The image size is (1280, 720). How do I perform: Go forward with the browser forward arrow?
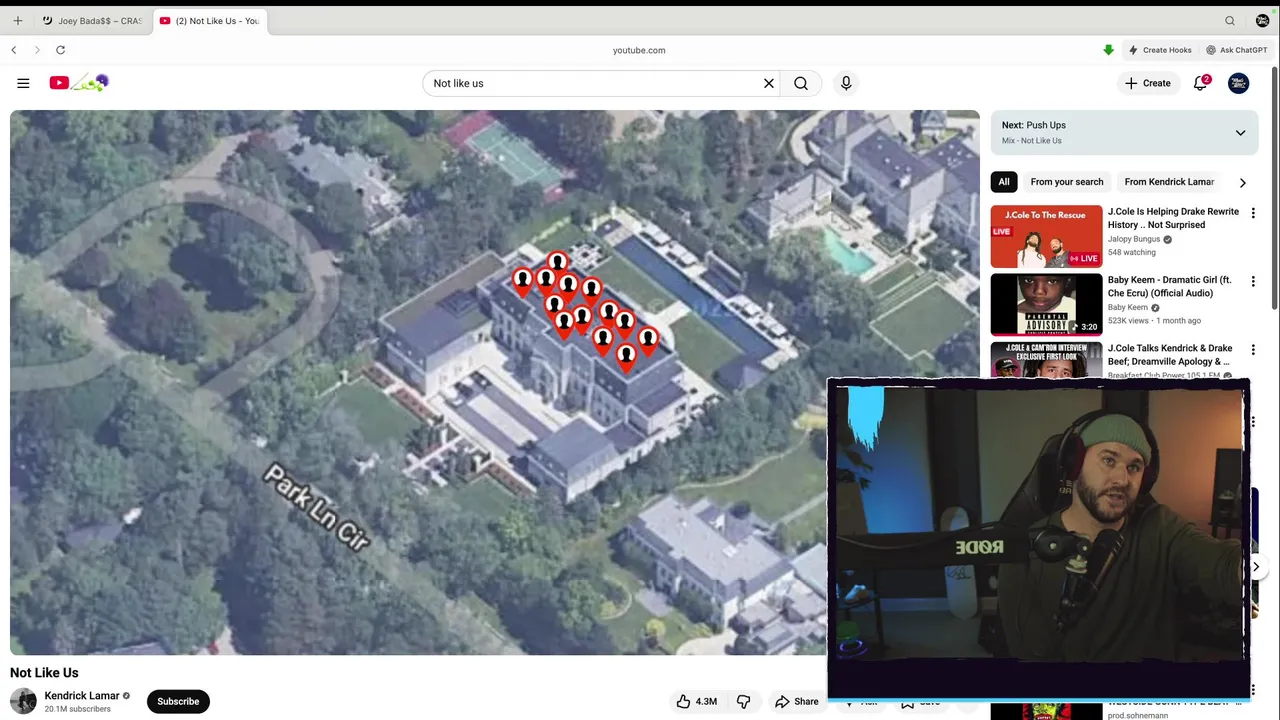[37, 50]
